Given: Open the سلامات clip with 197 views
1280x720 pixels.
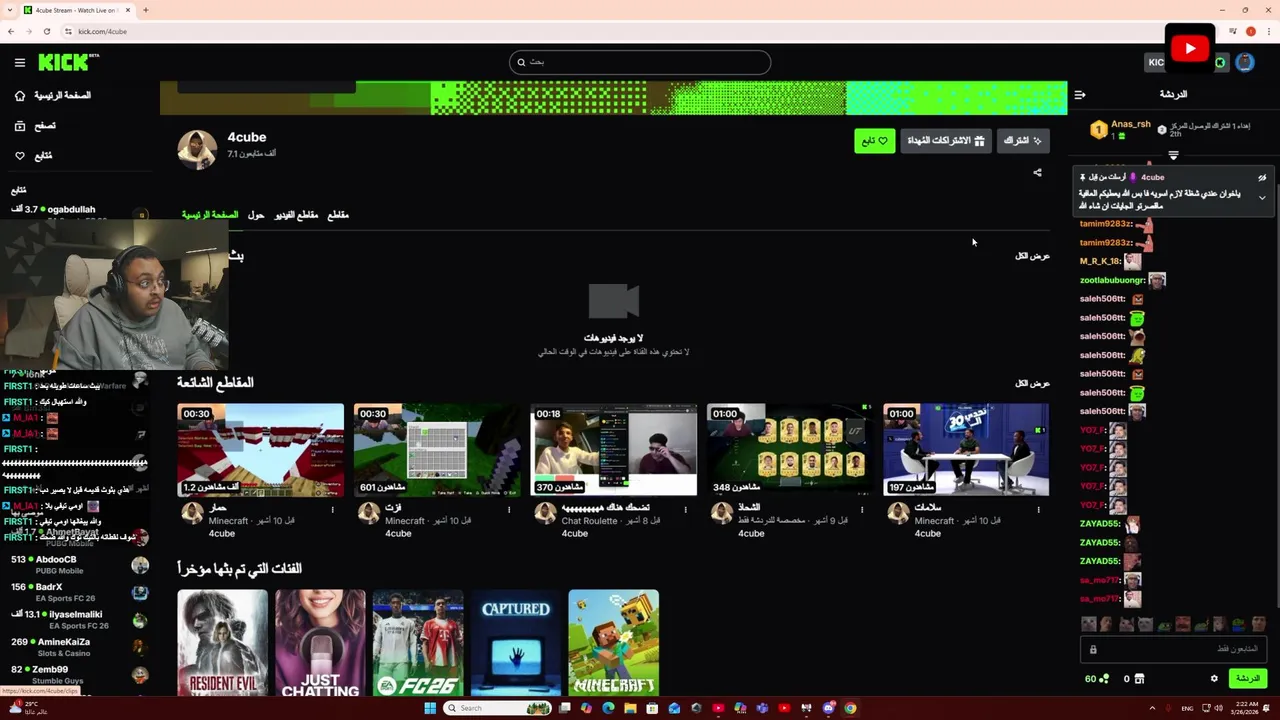Looking at the screenshot, I should [x=966, y=450].
